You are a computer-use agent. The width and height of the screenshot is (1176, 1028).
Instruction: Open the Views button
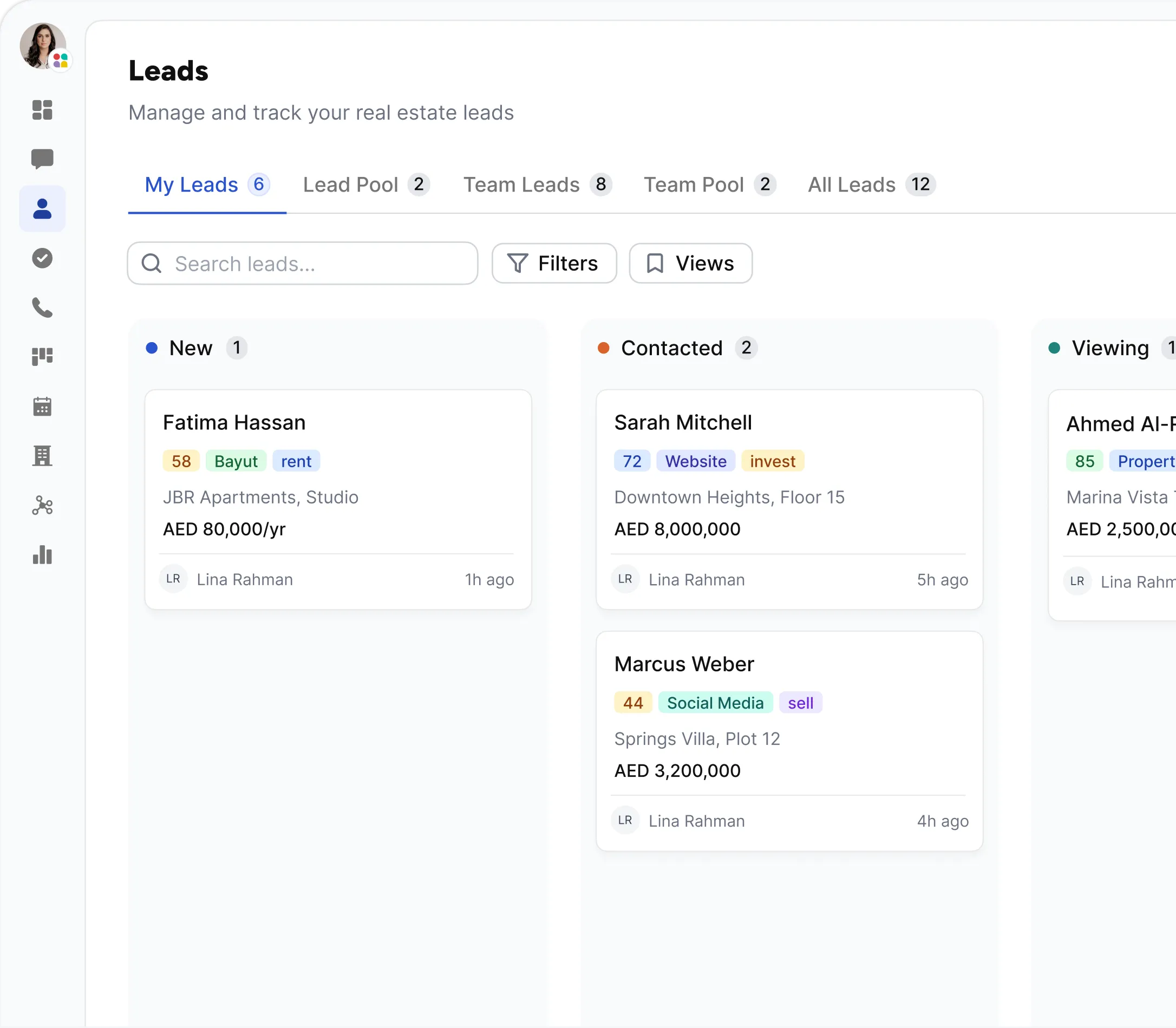[x=691, y=263]
